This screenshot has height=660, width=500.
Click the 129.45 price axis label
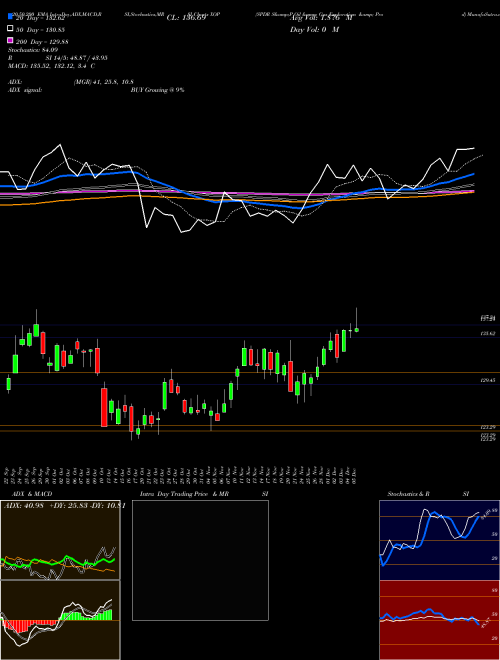pos(488,381)
